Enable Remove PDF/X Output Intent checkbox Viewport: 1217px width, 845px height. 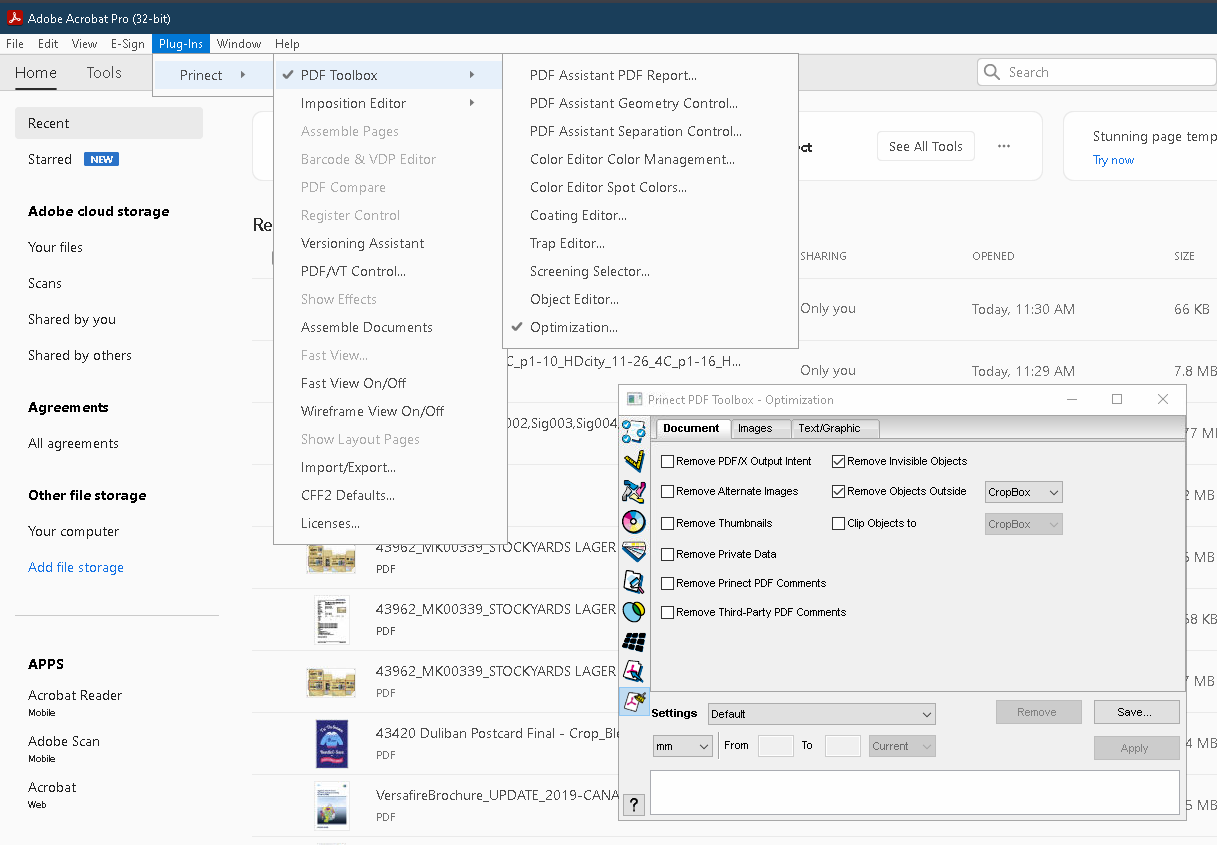668,461
